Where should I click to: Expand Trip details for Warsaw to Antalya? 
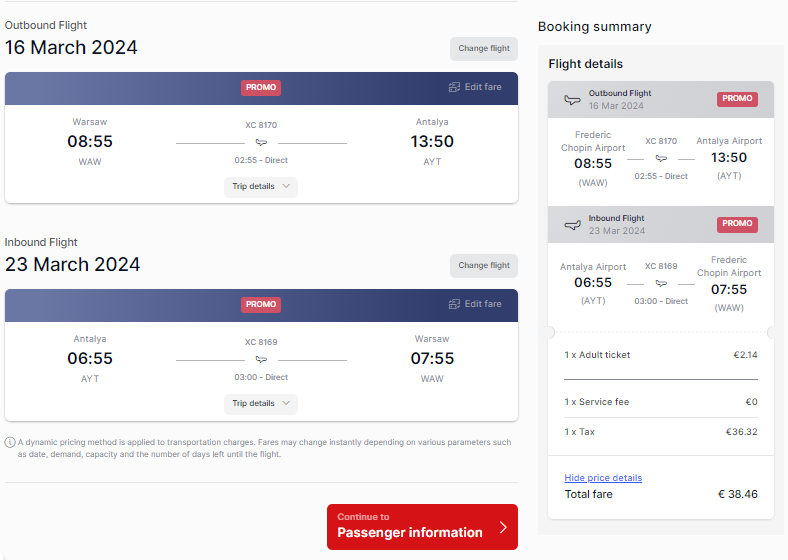tap(261, 186)
